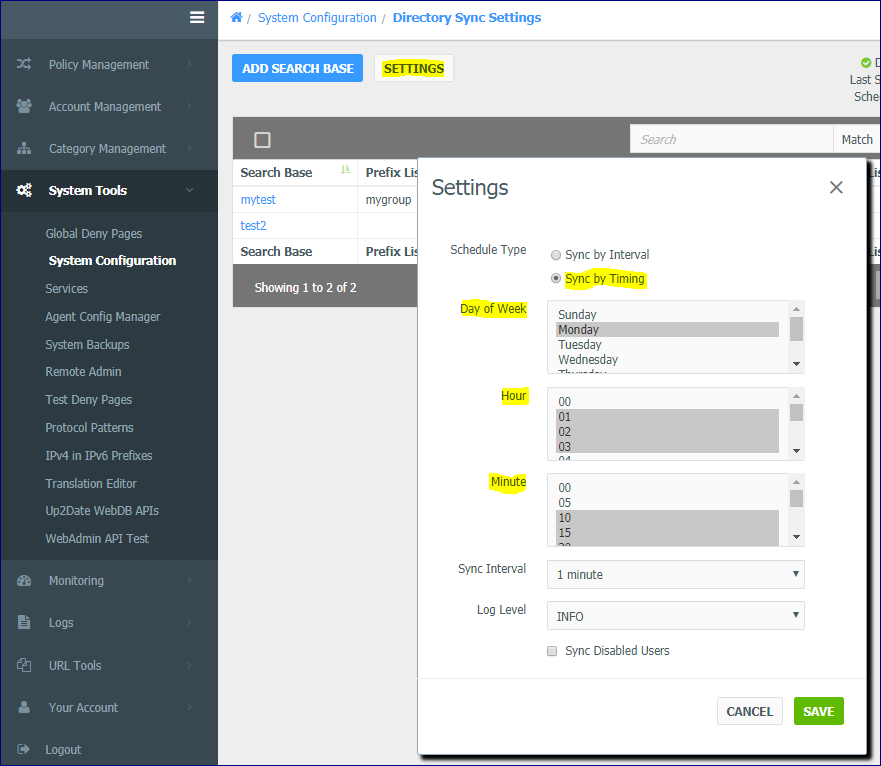This screenshot has width=881, height=766.
Task: Open the test2 search base link
Action: [253, 225]
